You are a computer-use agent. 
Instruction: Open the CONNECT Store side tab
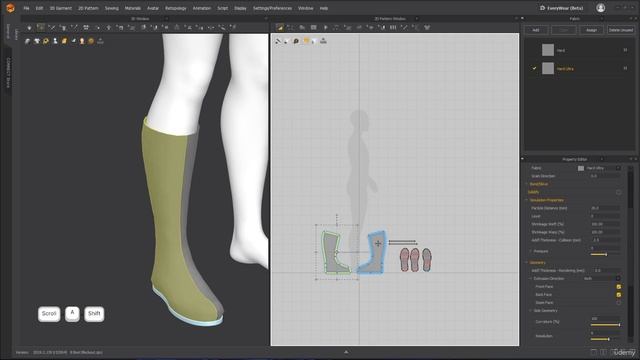tap(8, 73)
